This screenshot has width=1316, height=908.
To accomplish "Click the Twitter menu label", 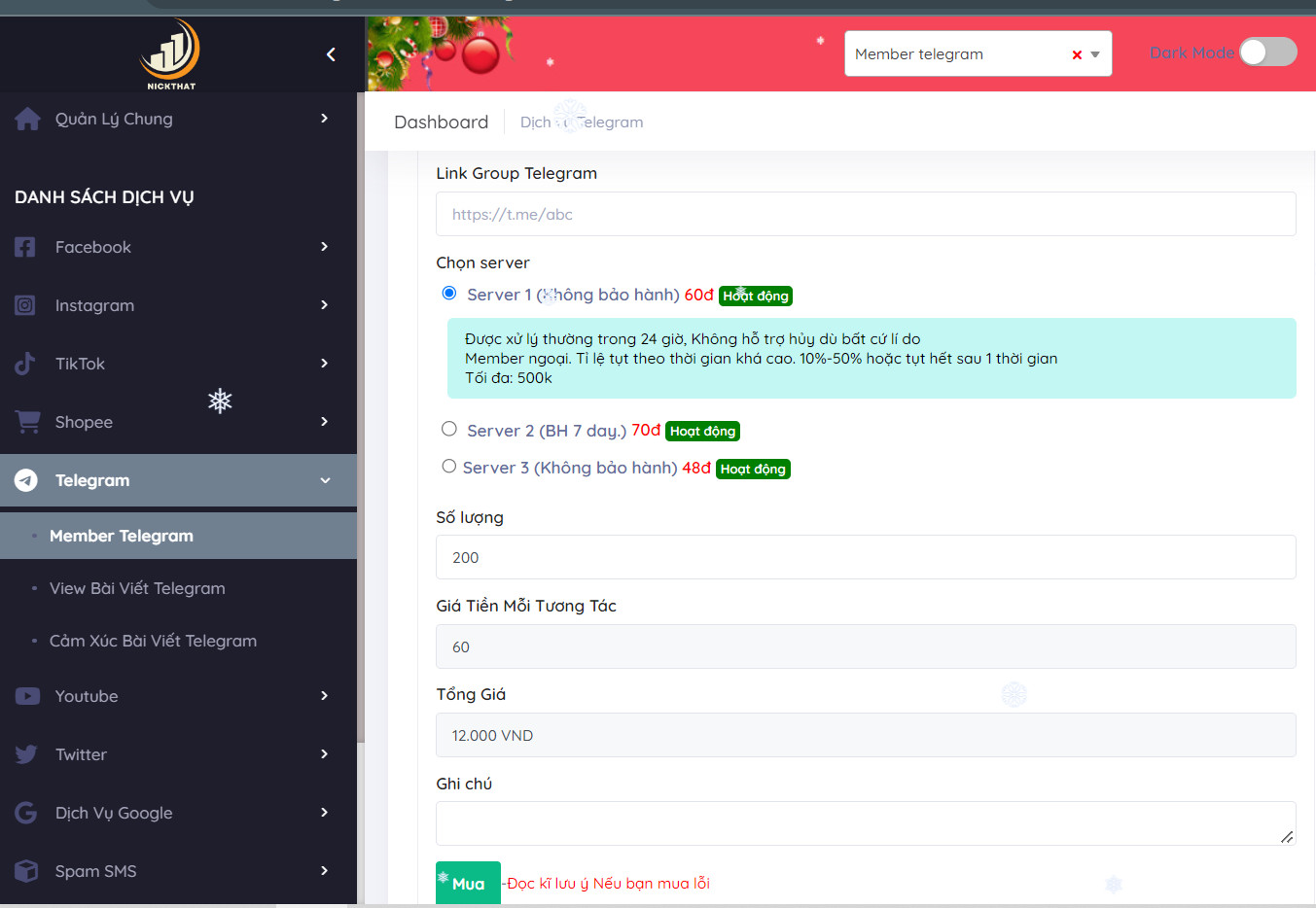I will [81, 754].
